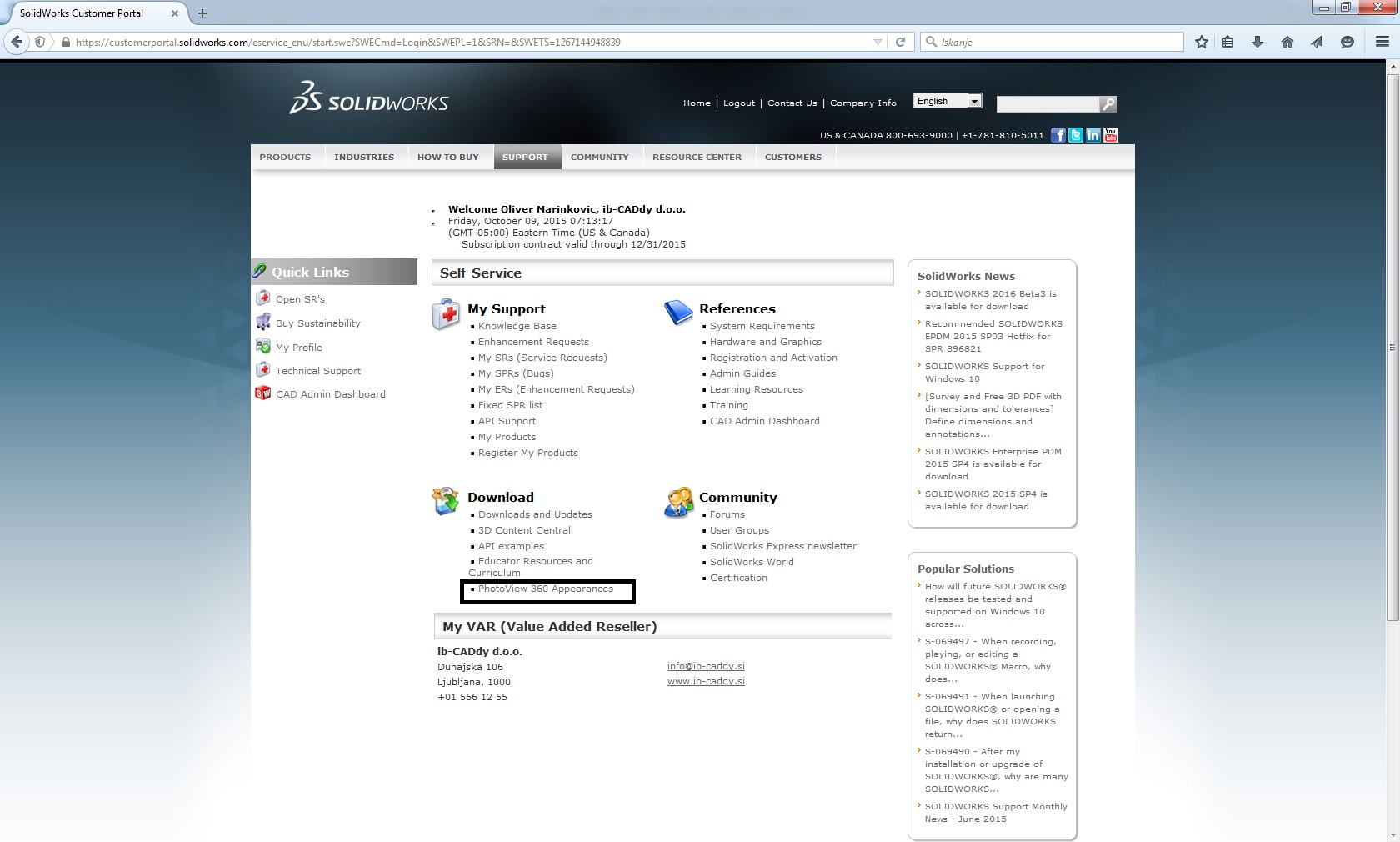Click the Firefox home icon
Screen dimensions: 1400x842
pos(1287,42)
